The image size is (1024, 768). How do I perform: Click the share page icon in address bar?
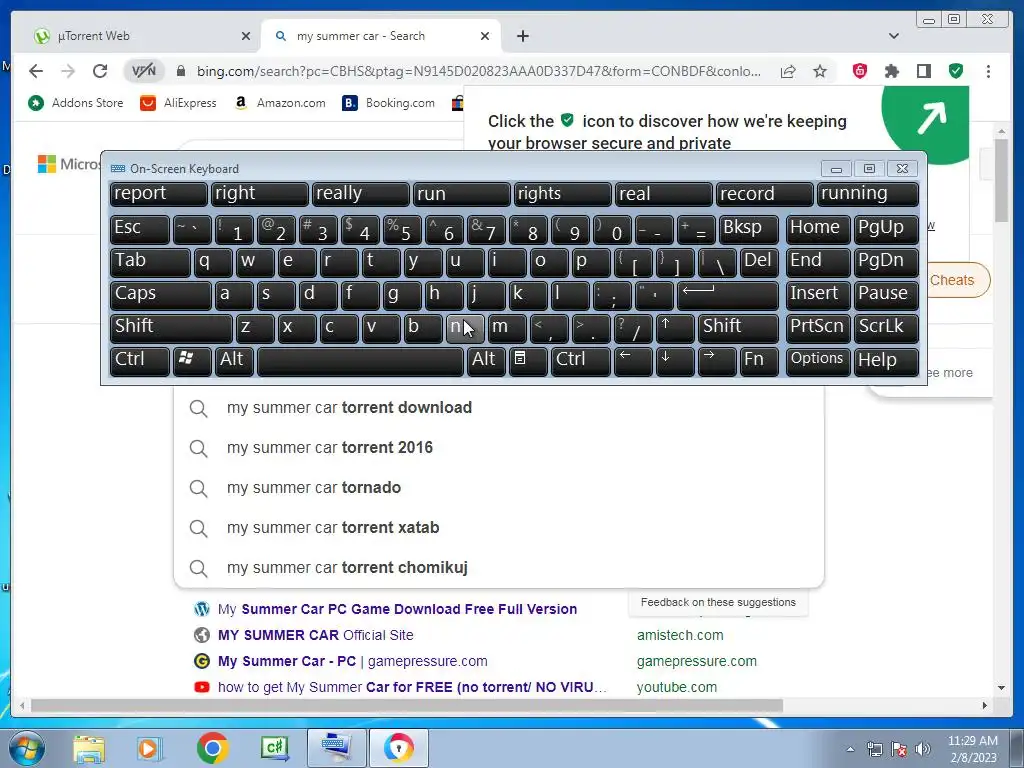pyautogui.click(x=788, y=71)
